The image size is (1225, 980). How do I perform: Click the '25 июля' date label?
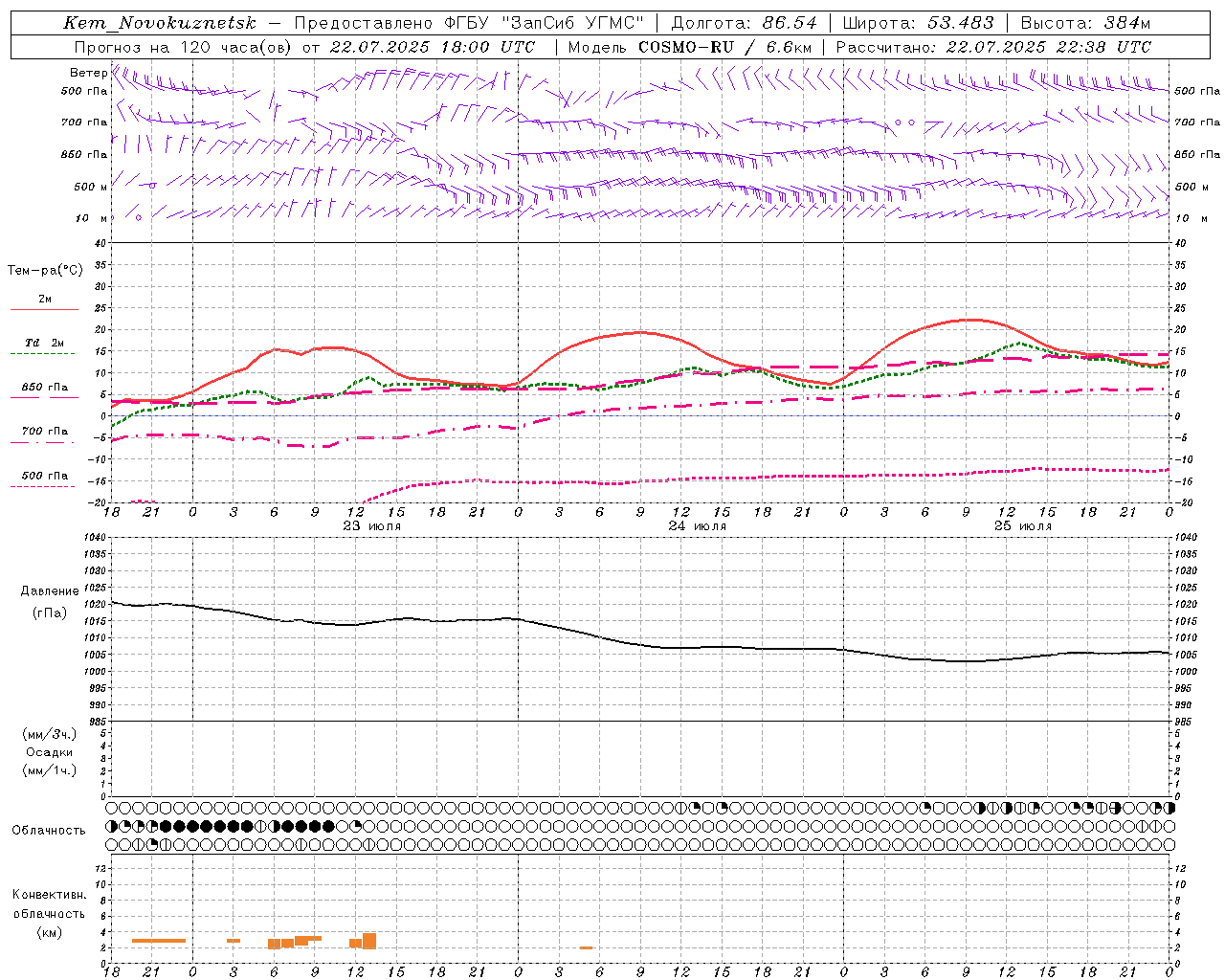pos(1023,526)
